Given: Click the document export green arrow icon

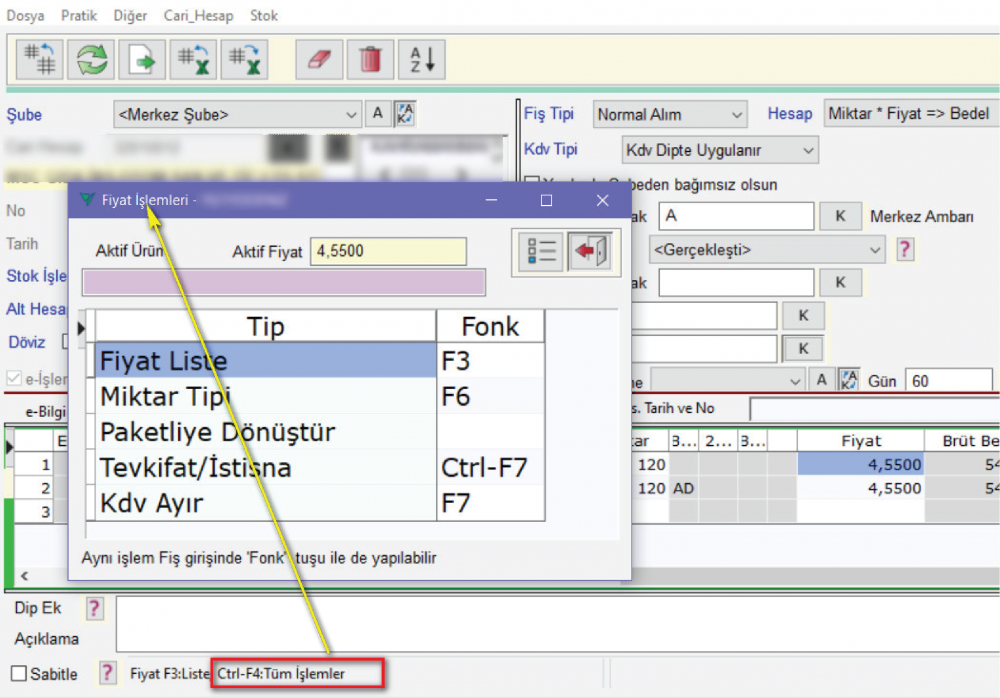Looking at the screenshot, I should [x=143, y=59].
